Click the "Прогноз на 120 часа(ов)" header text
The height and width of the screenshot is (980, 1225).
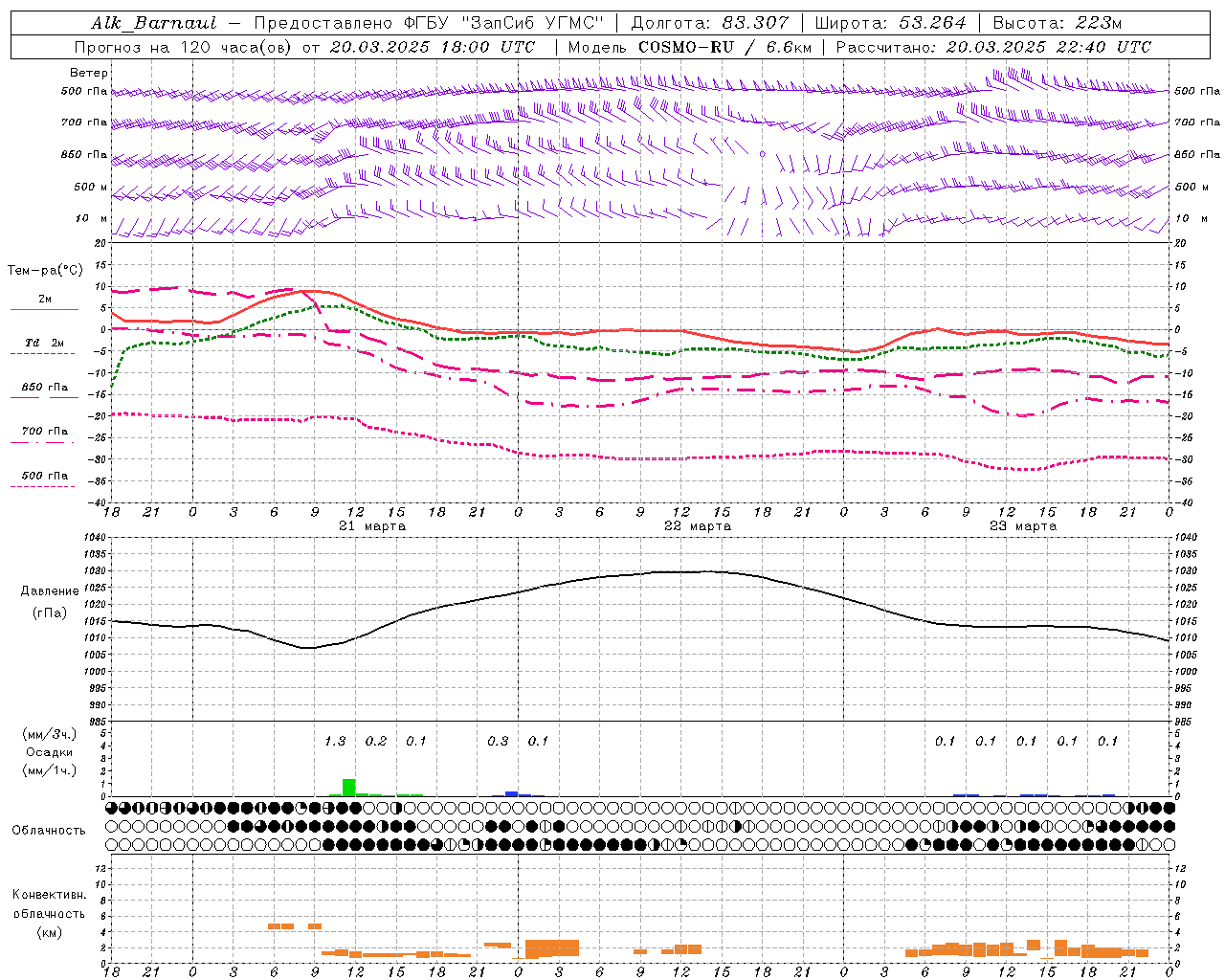pos(184,47)
